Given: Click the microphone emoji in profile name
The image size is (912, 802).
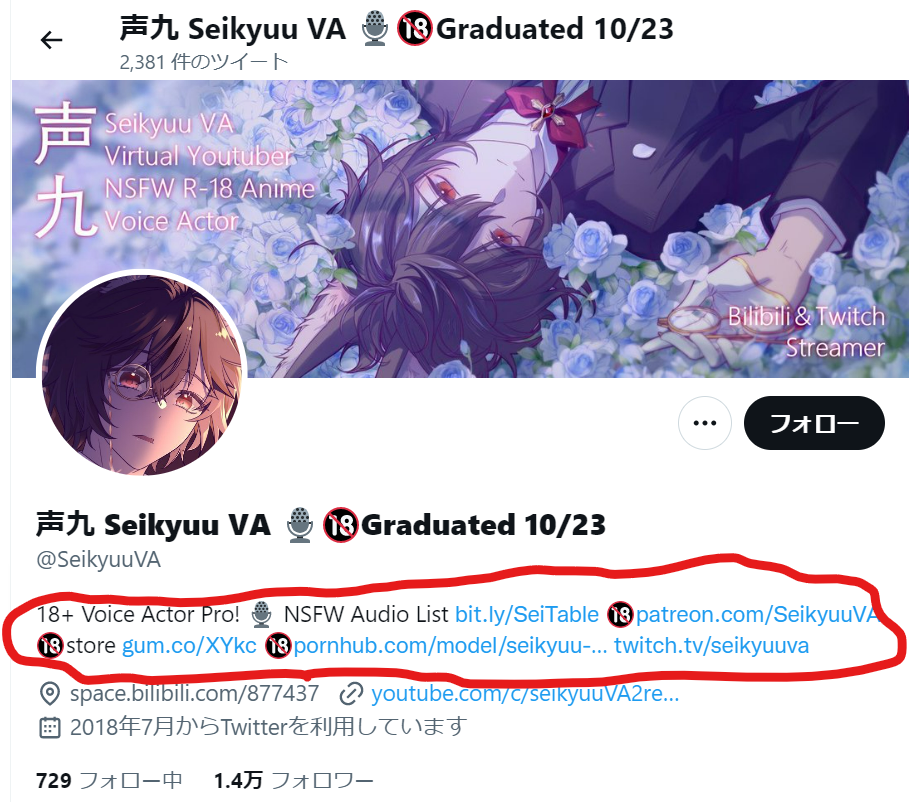Looking at the screenshot, I should (x=300, y=525).
